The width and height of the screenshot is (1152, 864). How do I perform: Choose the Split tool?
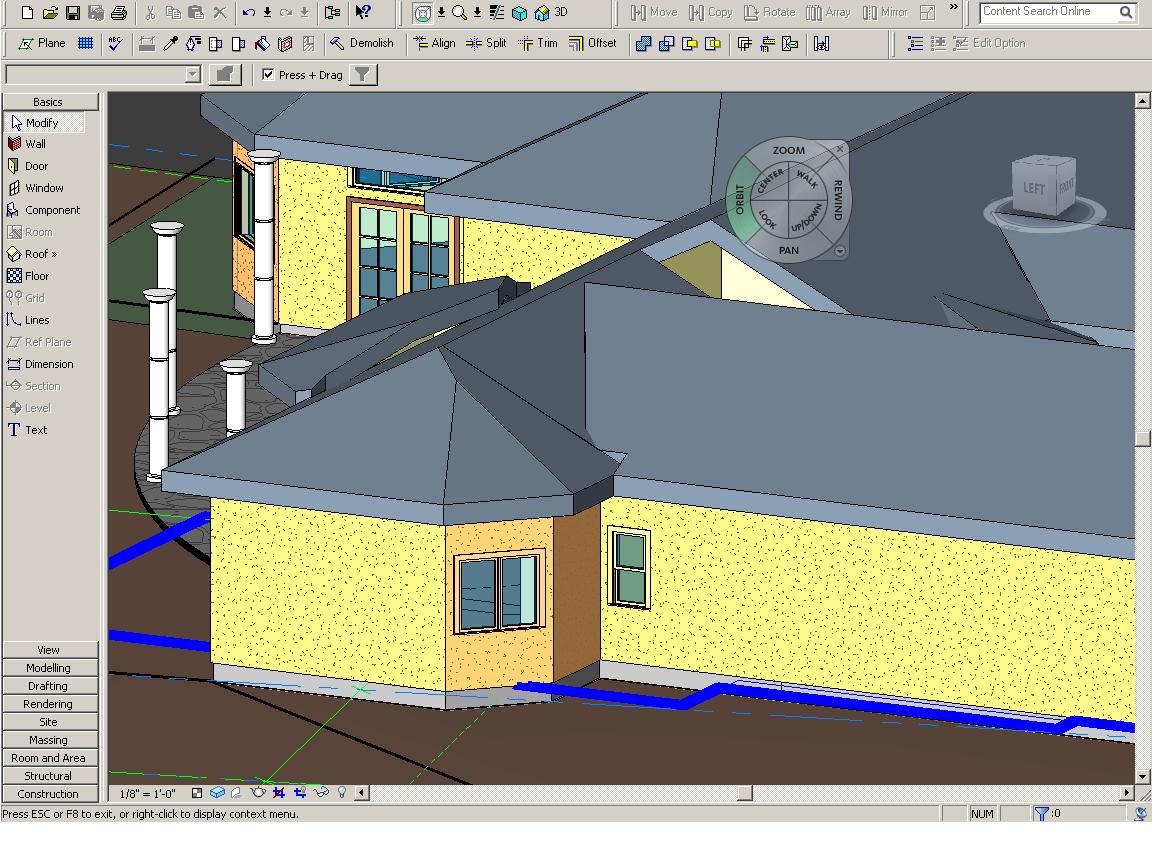[486, 43]
